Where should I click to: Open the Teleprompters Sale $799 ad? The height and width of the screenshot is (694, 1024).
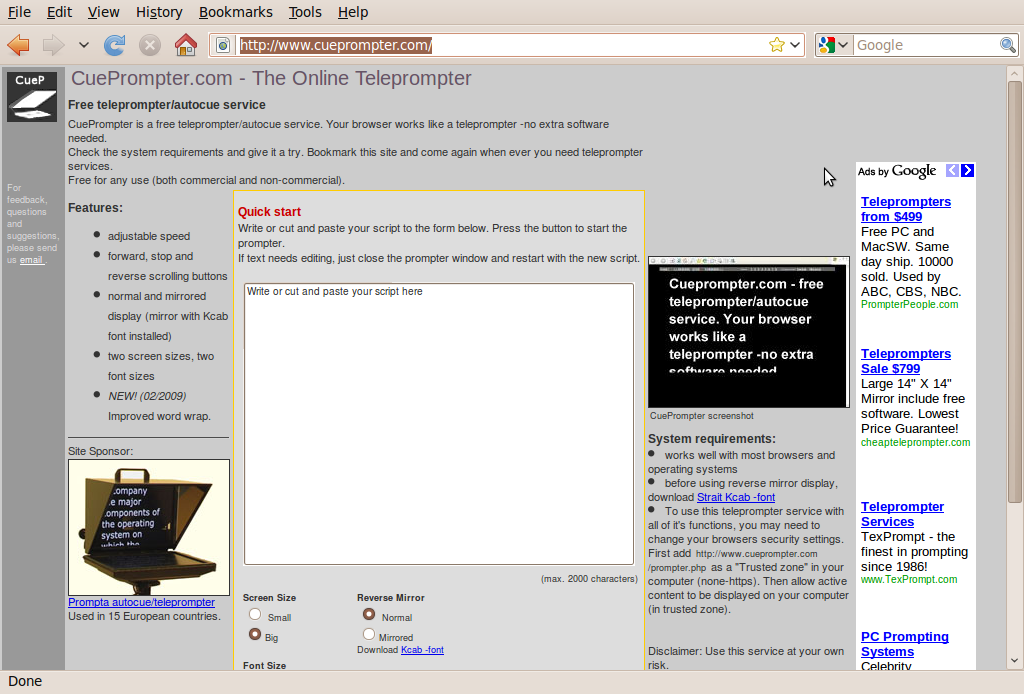tap(906, 361)
